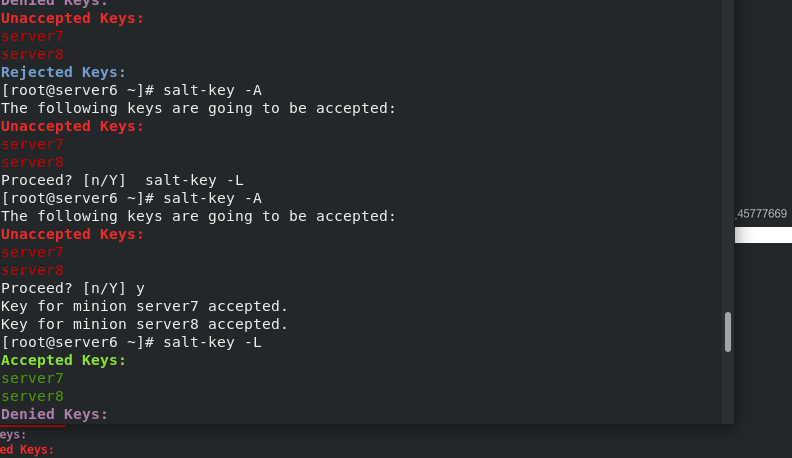Click the Denied Keys heading above red underline

(x=55, y=414)
